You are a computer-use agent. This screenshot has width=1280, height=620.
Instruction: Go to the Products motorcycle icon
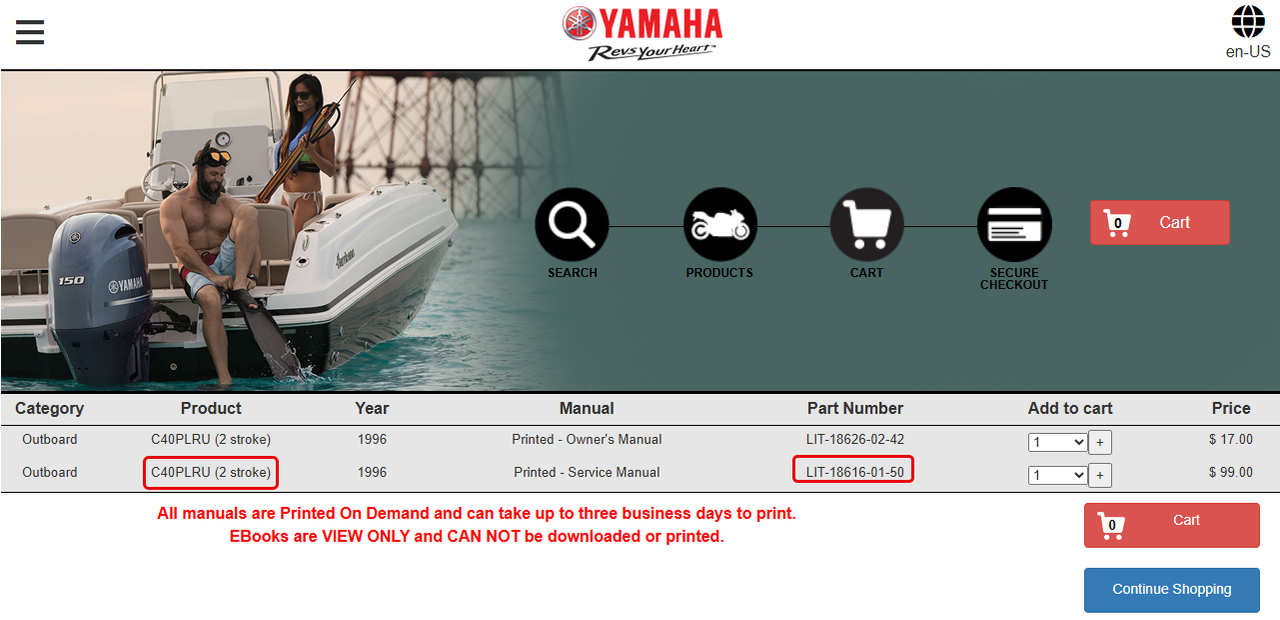click(720, 224)
